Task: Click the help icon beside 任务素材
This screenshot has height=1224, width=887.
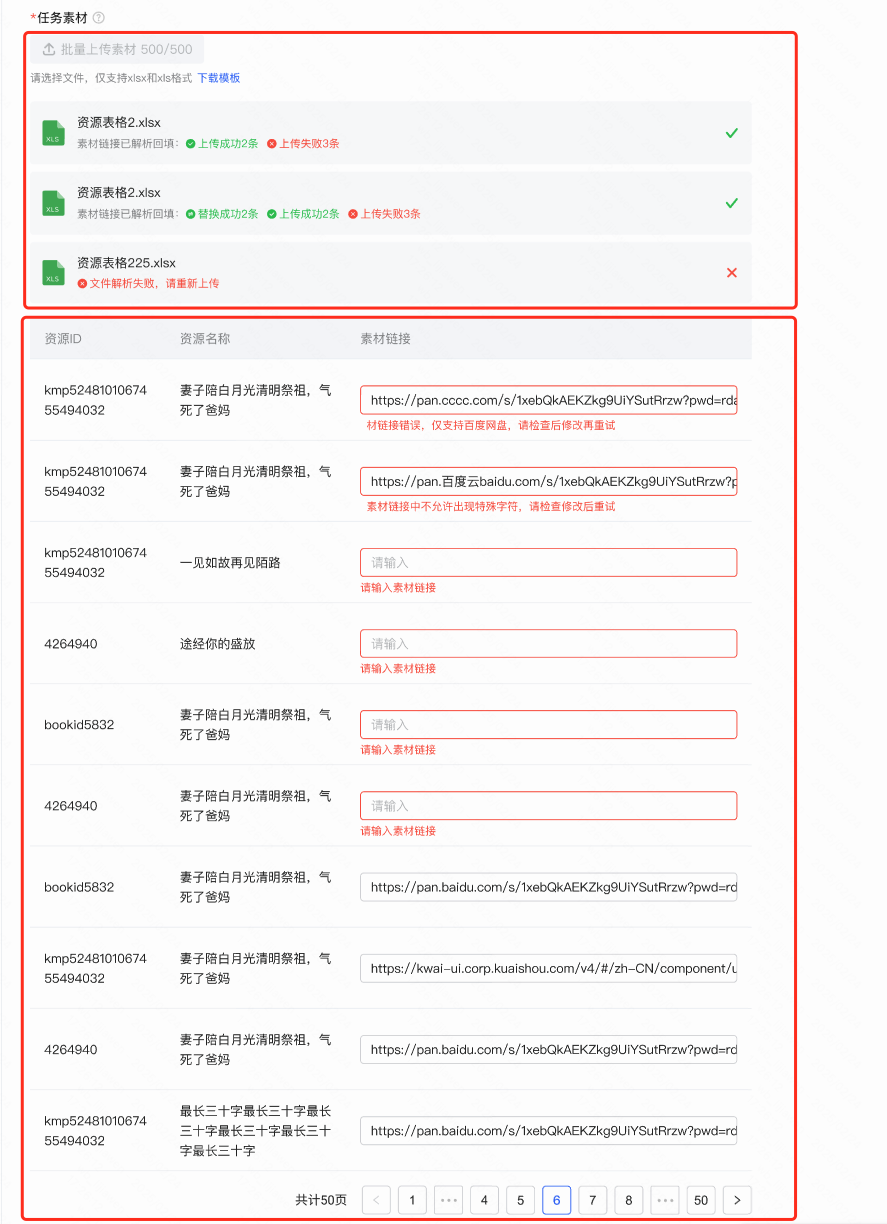Action: click(x=98, y=18)
